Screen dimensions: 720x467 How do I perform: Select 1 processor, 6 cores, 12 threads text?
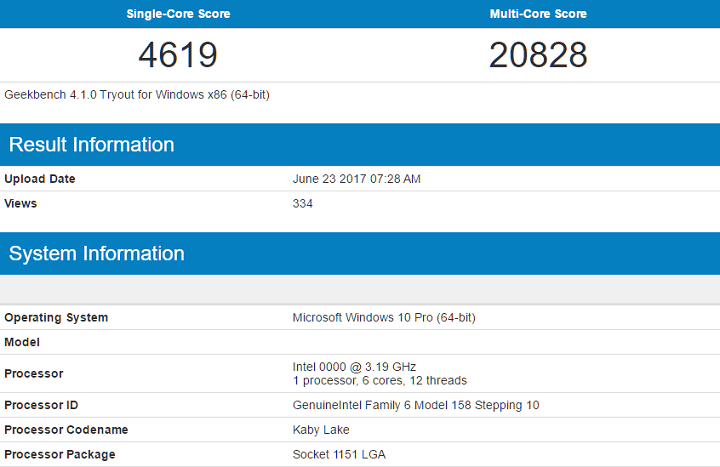379,380
